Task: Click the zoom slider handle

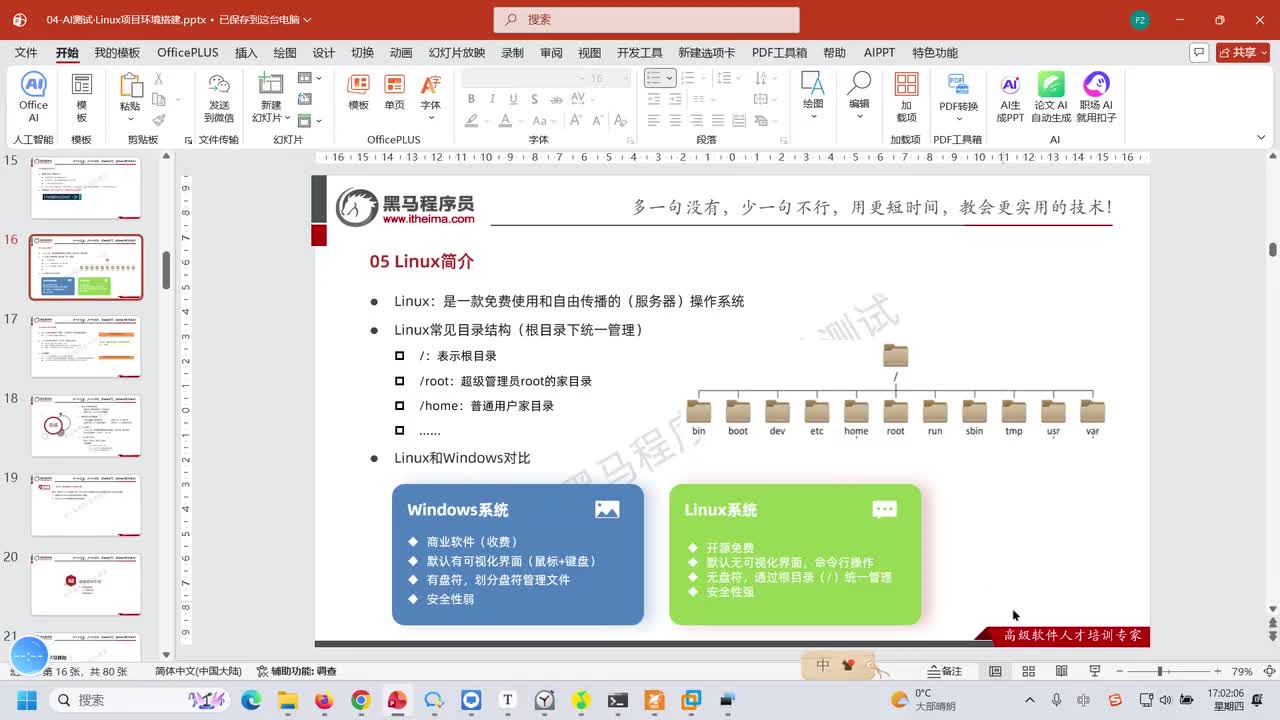Action: point(1160,671)
